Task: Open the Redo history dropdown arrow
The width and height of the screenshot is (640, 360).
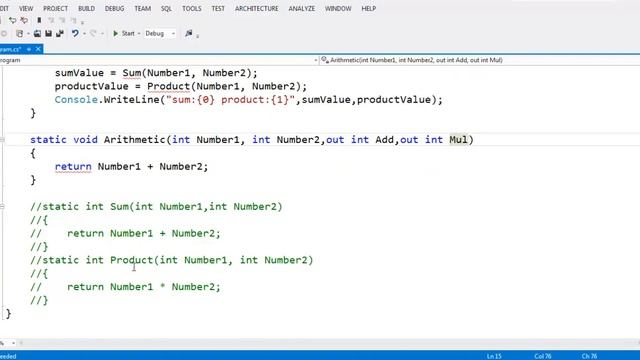Action: point(102,34)
